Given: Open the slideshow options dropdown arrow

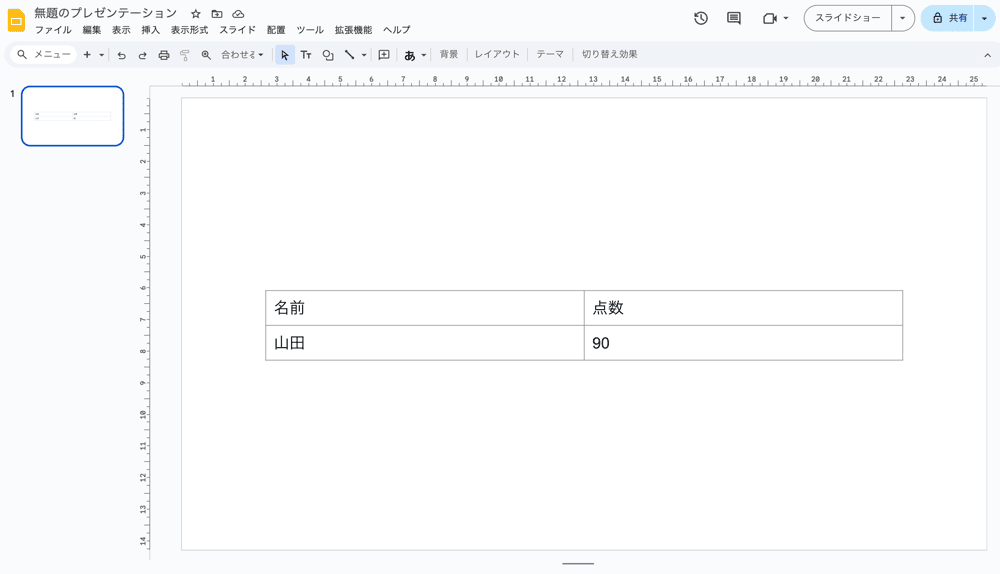Looking at the screenshot, I should pyautogui.click(x=903, y=18).
